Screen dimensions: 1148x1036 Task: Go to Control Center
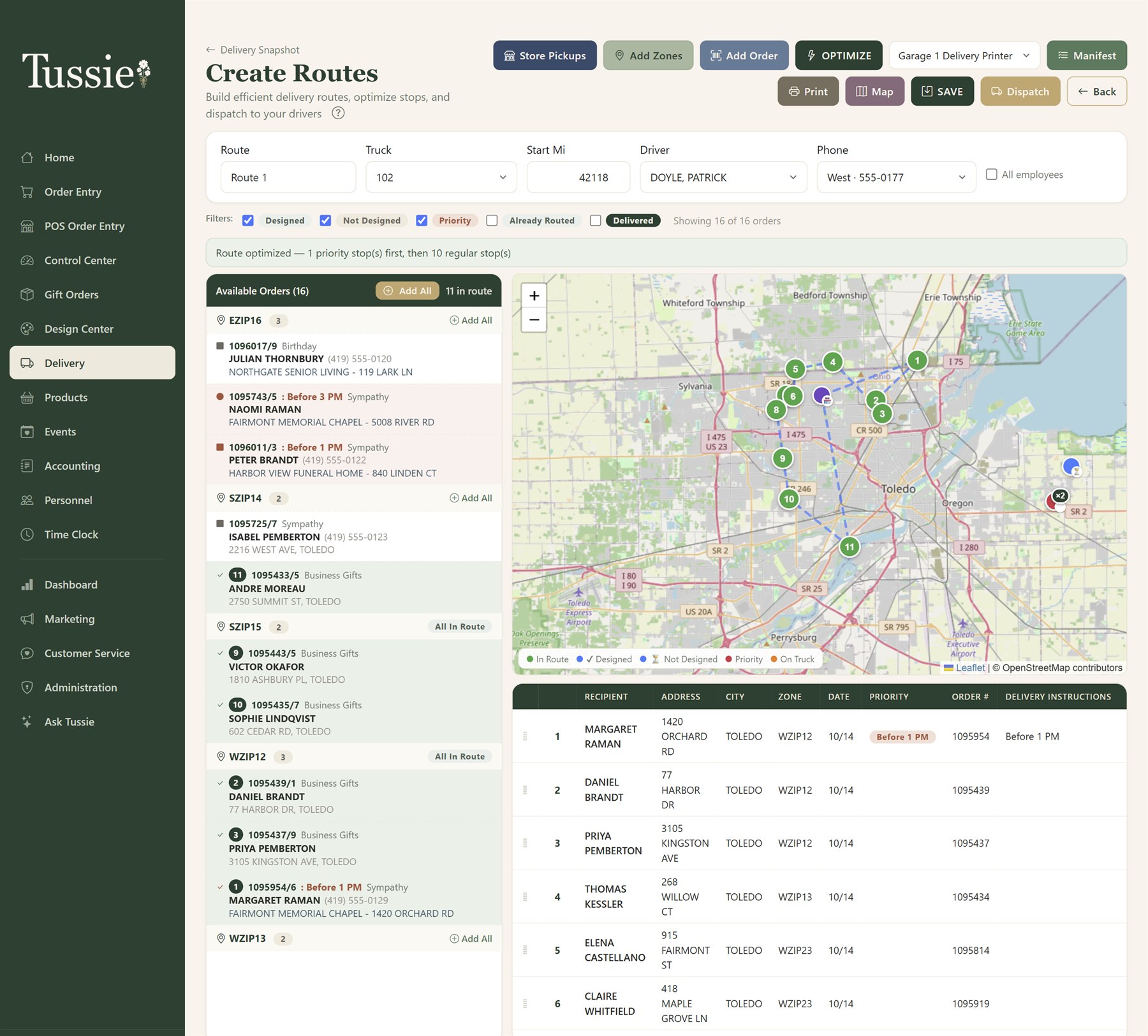tap(92, 260)
